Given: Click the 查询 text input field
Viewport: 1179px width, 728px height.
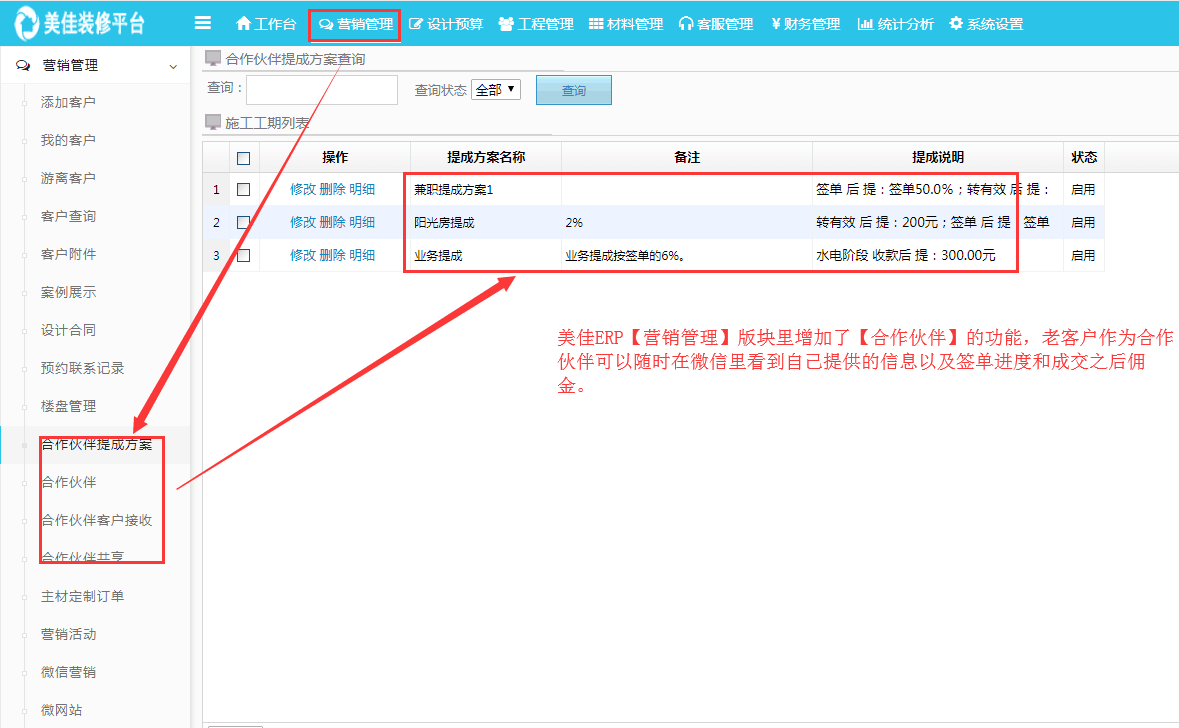Looking at the screenshot, I should pos(322,90).
